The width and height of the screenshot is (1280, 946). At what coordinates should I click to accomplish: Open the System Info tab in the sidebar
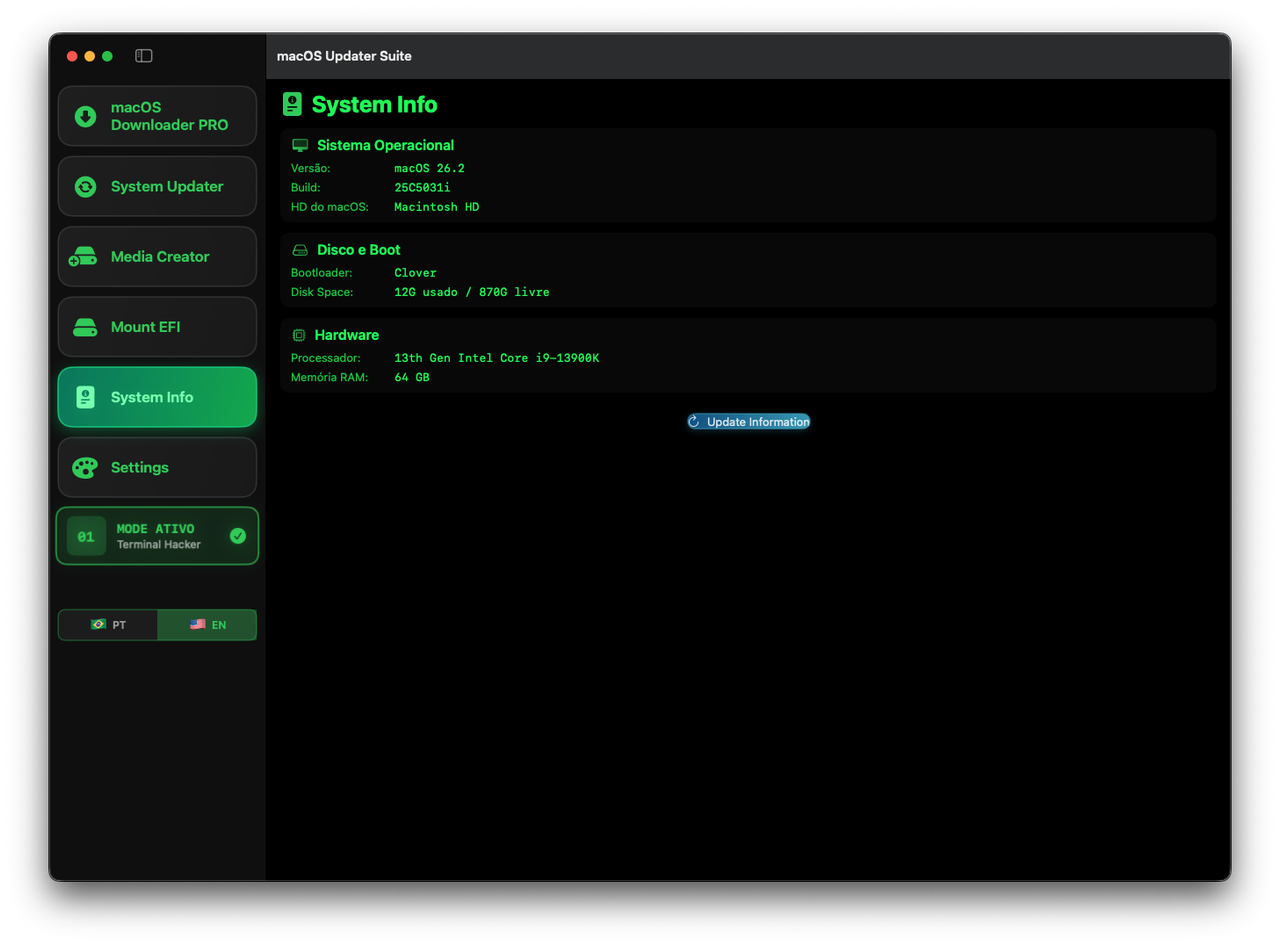click(x=157, y=397)
